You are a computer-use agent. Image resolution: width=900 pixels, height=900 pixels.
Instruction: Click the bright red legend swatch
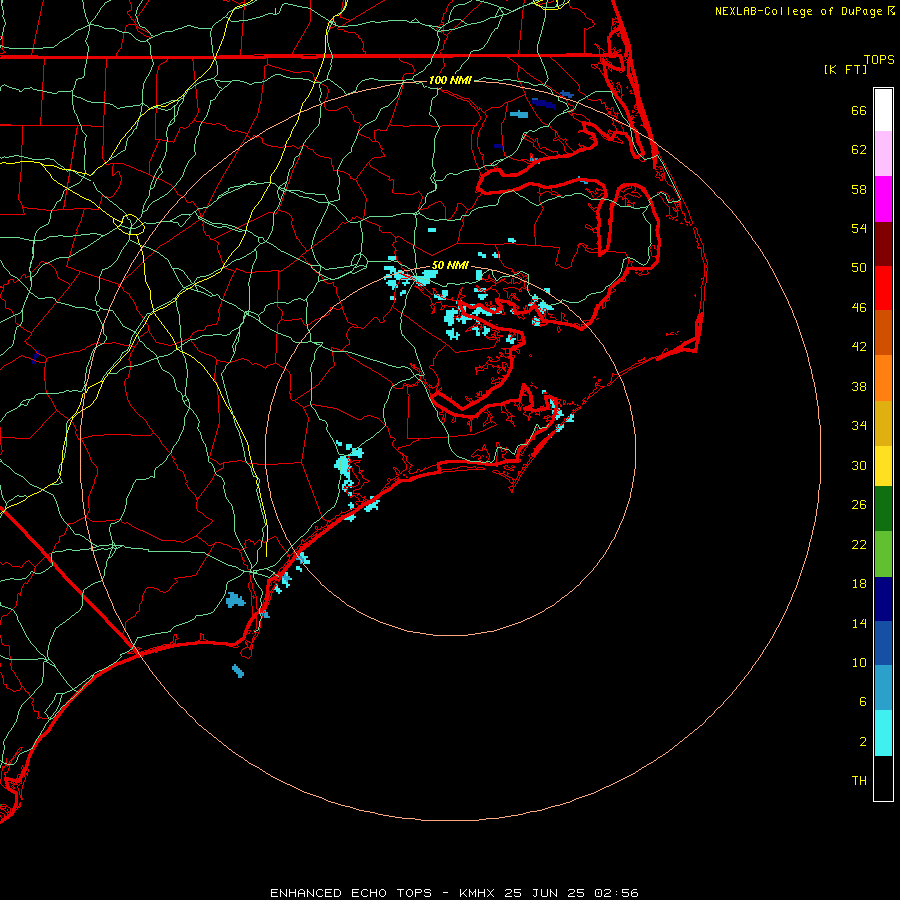[x=883, y=288]
